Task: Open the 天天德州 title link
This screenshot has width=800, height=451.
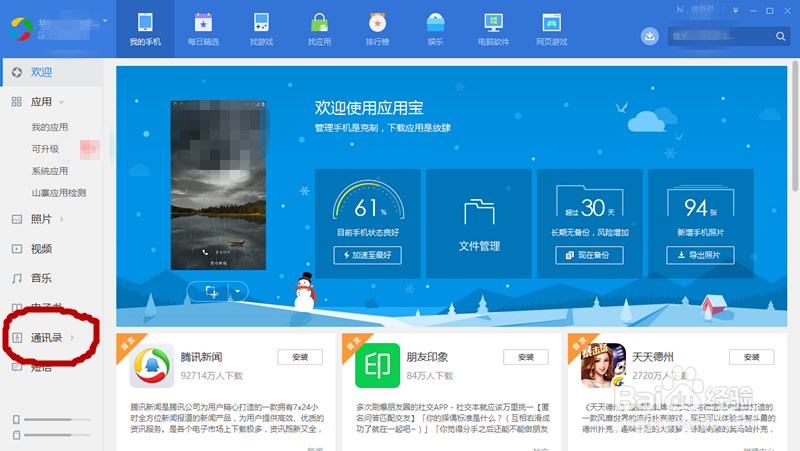Action: tap(653, 357)
